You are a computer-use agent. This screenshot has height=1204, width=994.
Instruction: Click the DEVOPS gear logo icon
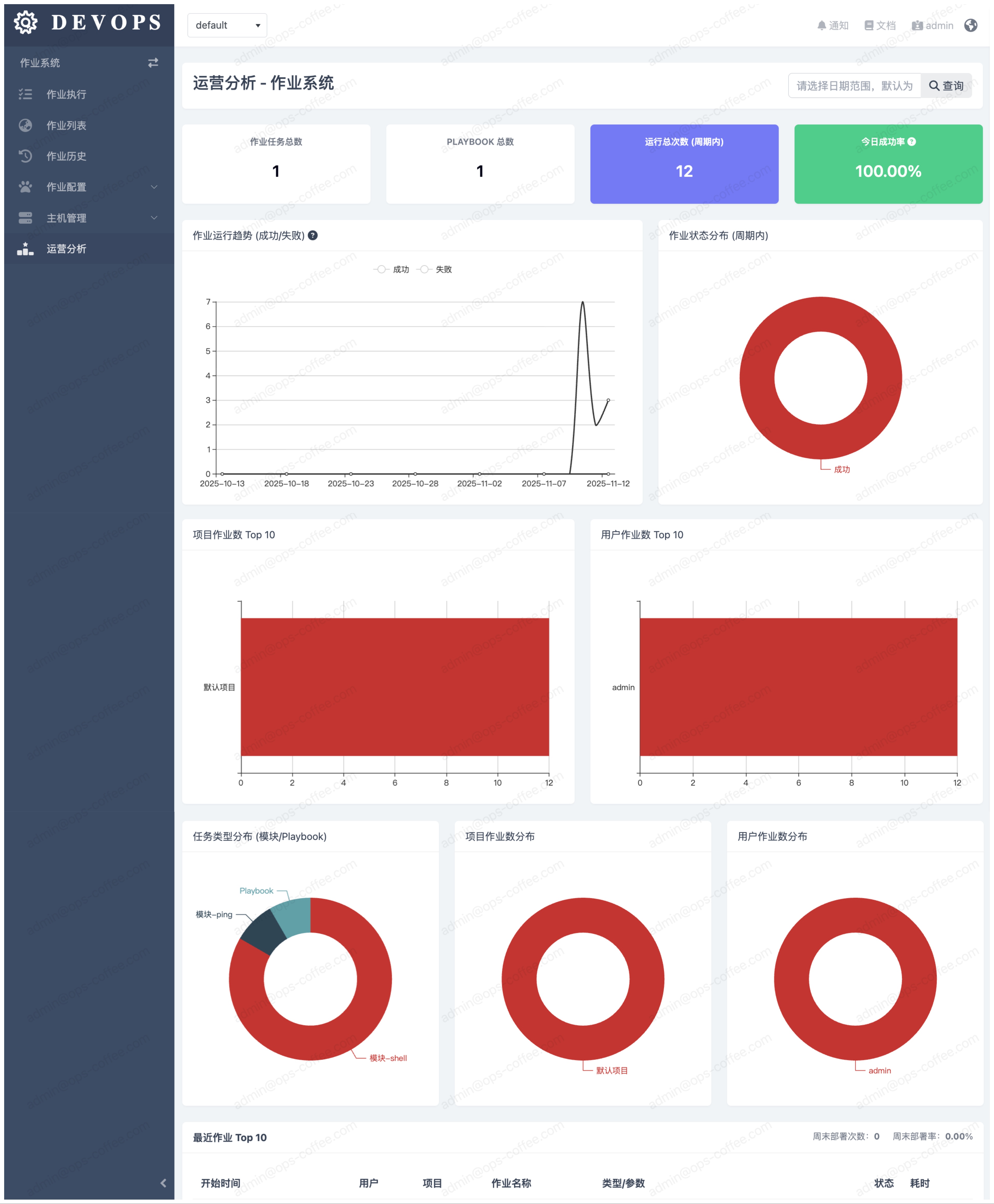pyautogui.click(x=25, y=23)
